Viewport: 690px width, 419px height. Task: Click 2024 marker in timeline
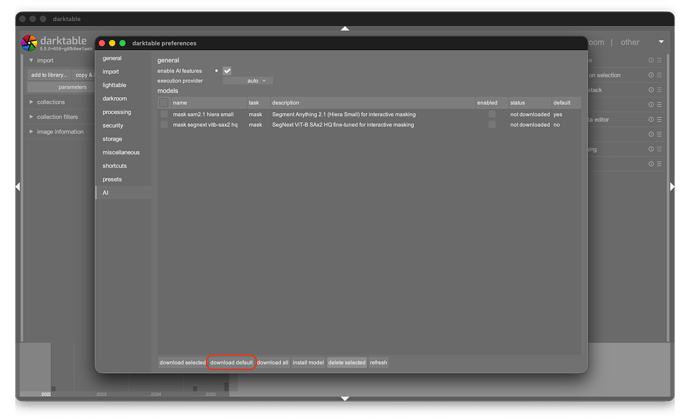pyautogui.click(x=156, y=394)
